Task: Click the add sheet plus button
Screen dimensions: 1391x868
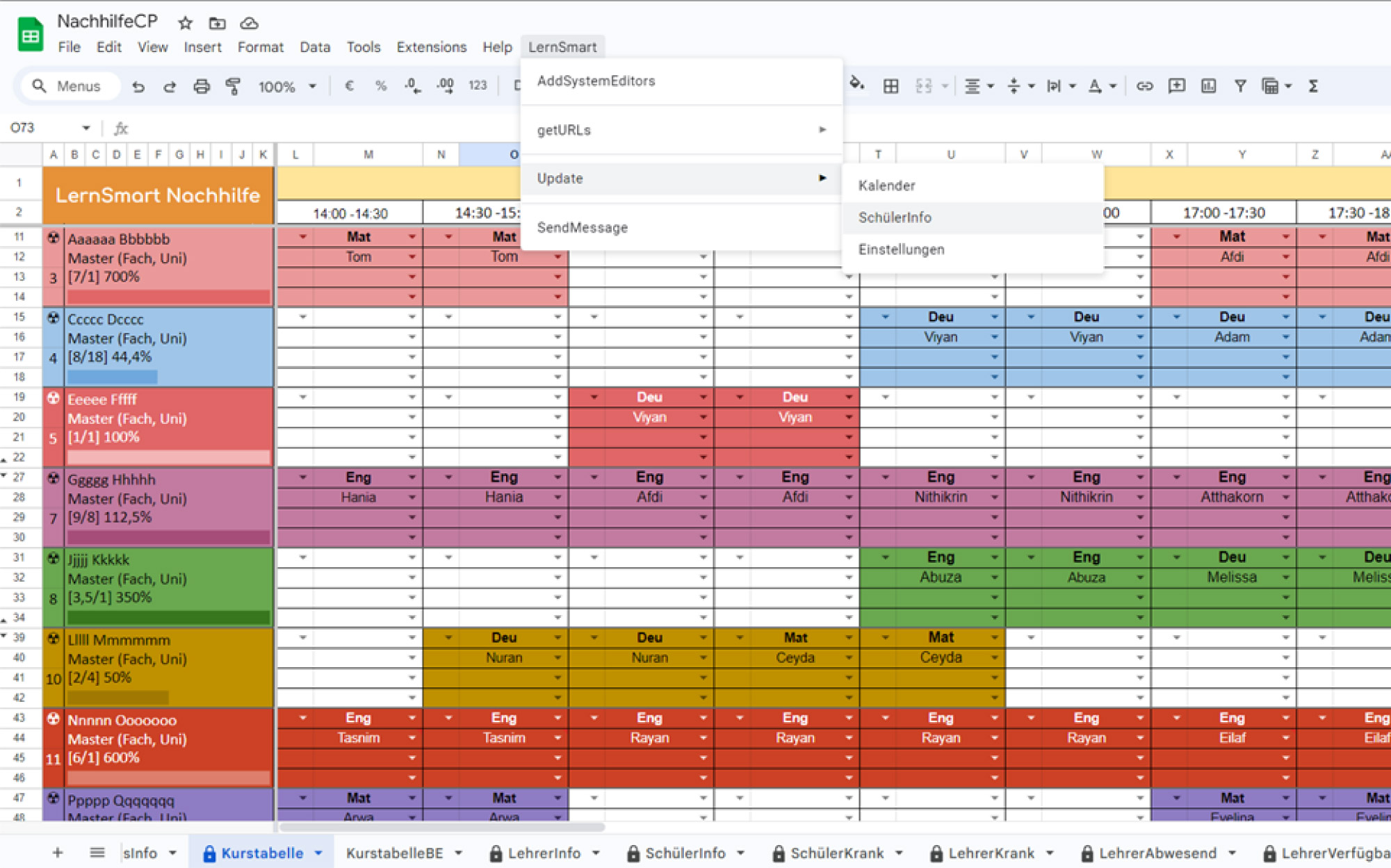Action: tap(58, 853)
